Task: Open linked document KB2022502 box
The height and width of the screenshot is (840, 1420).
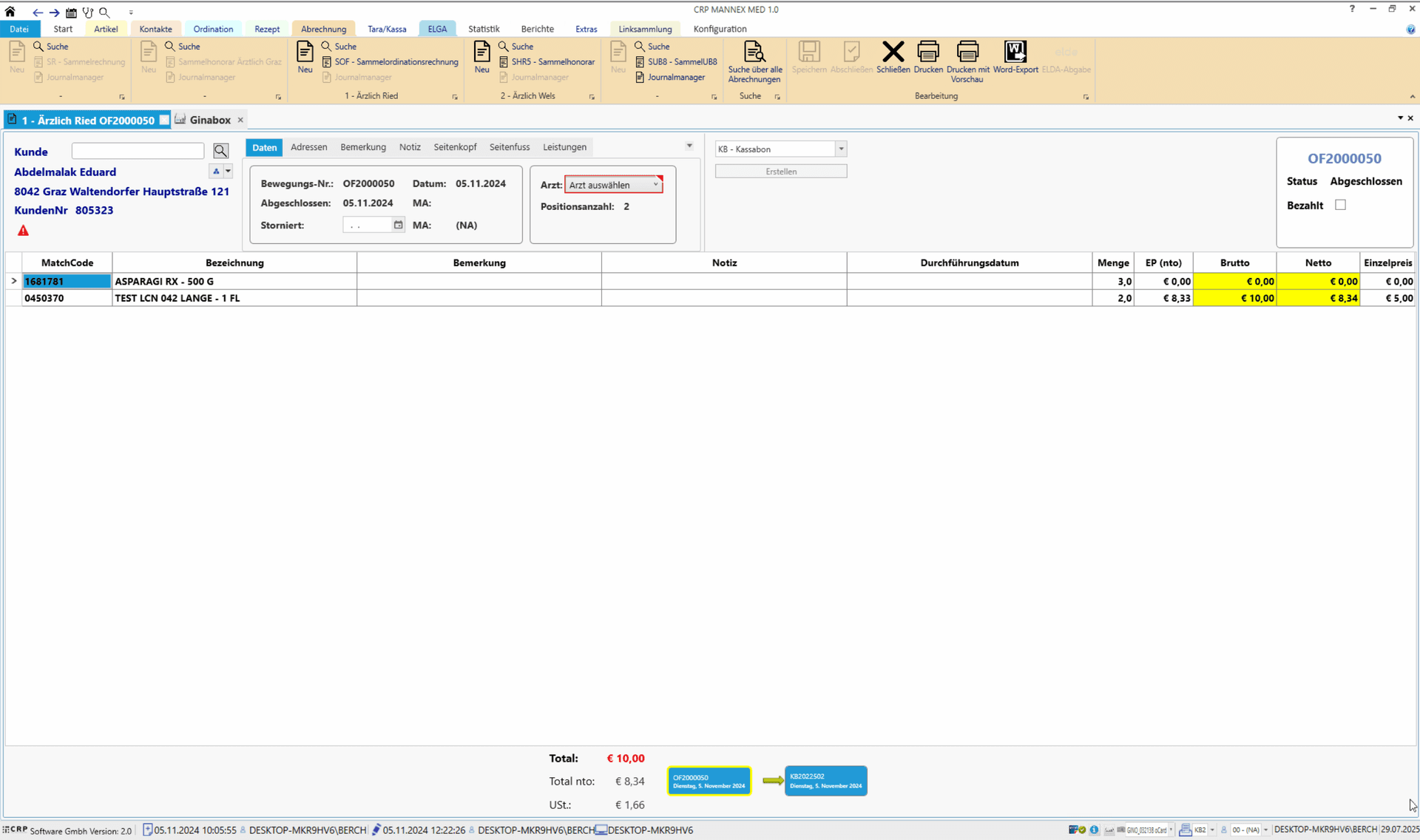Action: coord(825,781)
